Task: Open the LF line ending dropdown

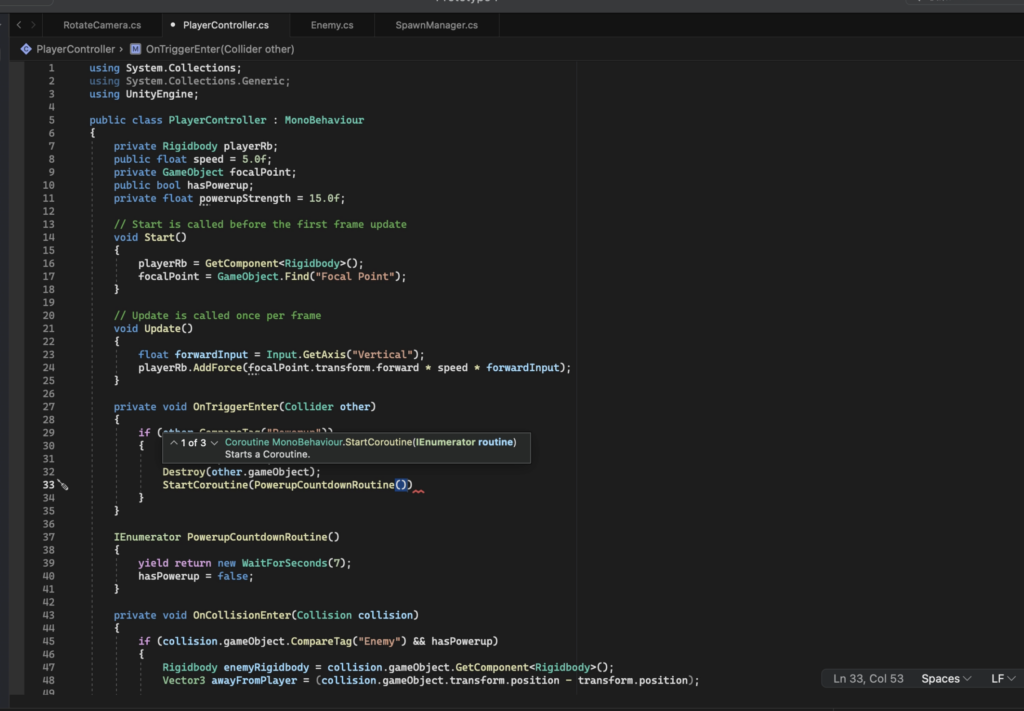Action: tap(1001, 678)
